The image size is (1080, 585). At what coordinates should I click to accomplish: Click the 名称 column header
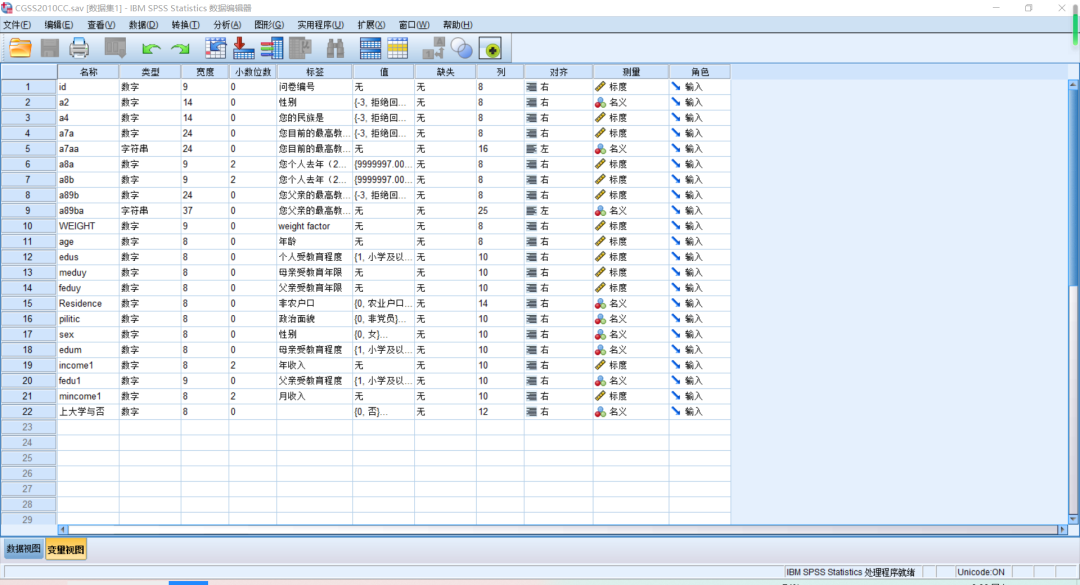(88, 72)
